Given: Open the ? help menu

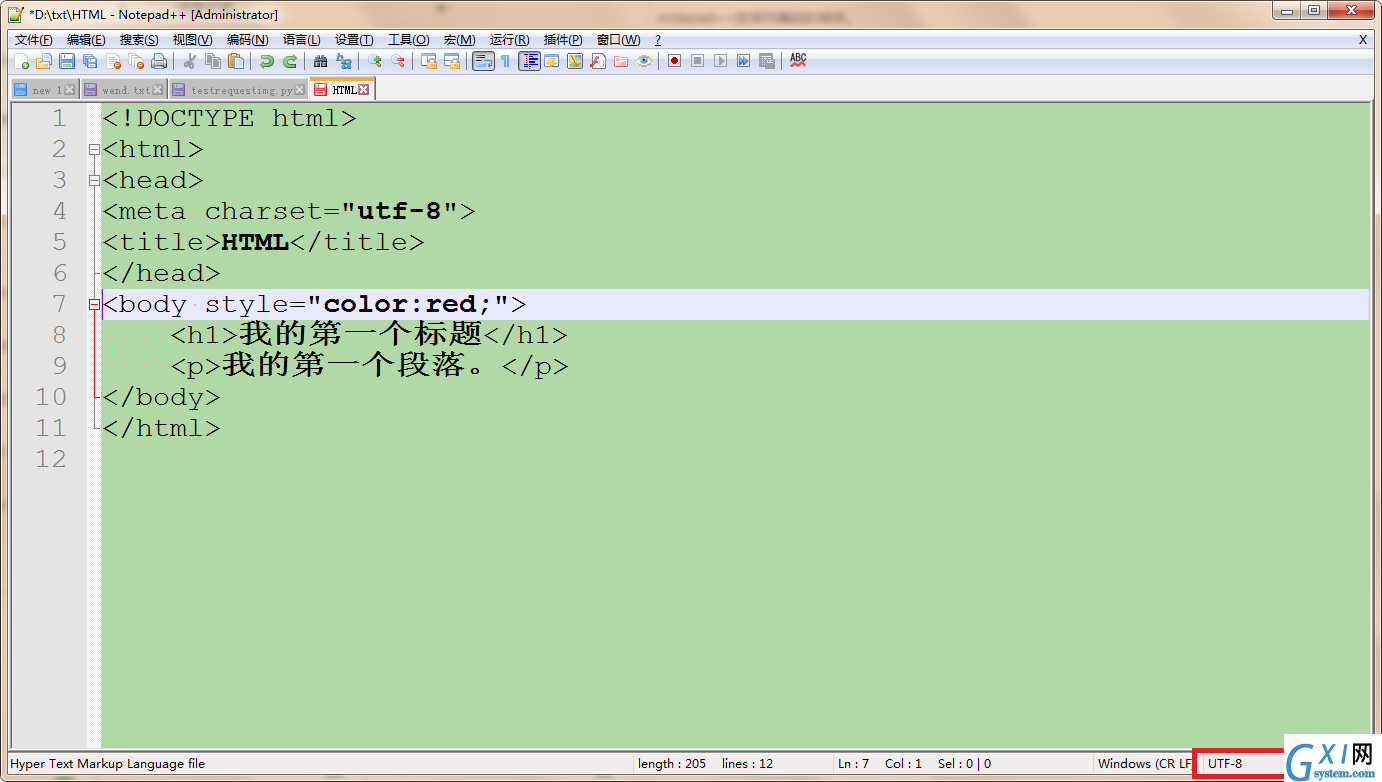Looking at the screenshot, I should tap(657, 40).
